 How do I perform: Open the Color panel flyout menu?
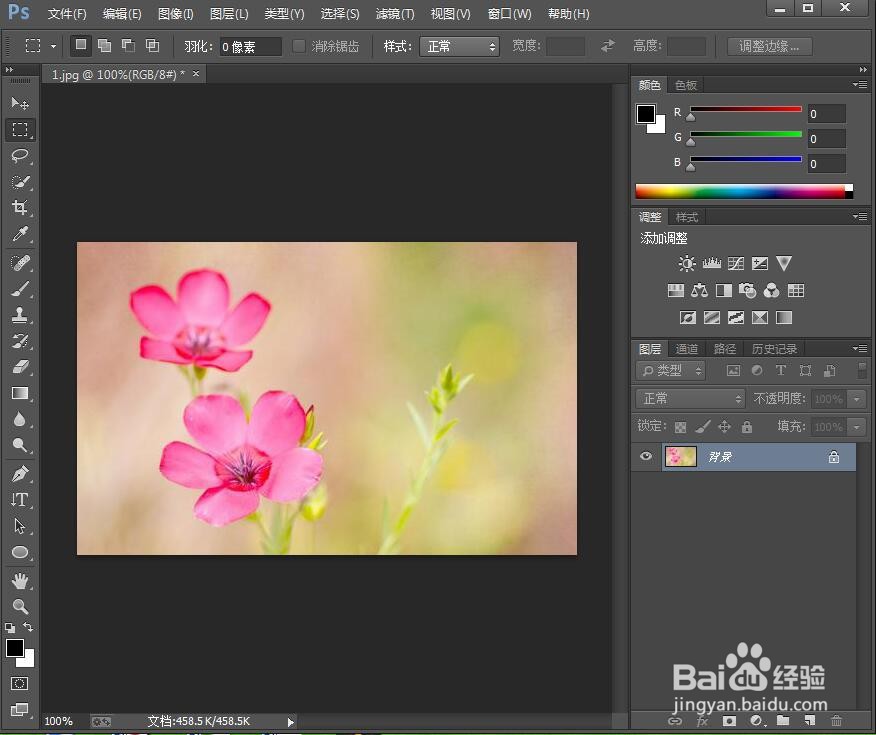point(860,84)
